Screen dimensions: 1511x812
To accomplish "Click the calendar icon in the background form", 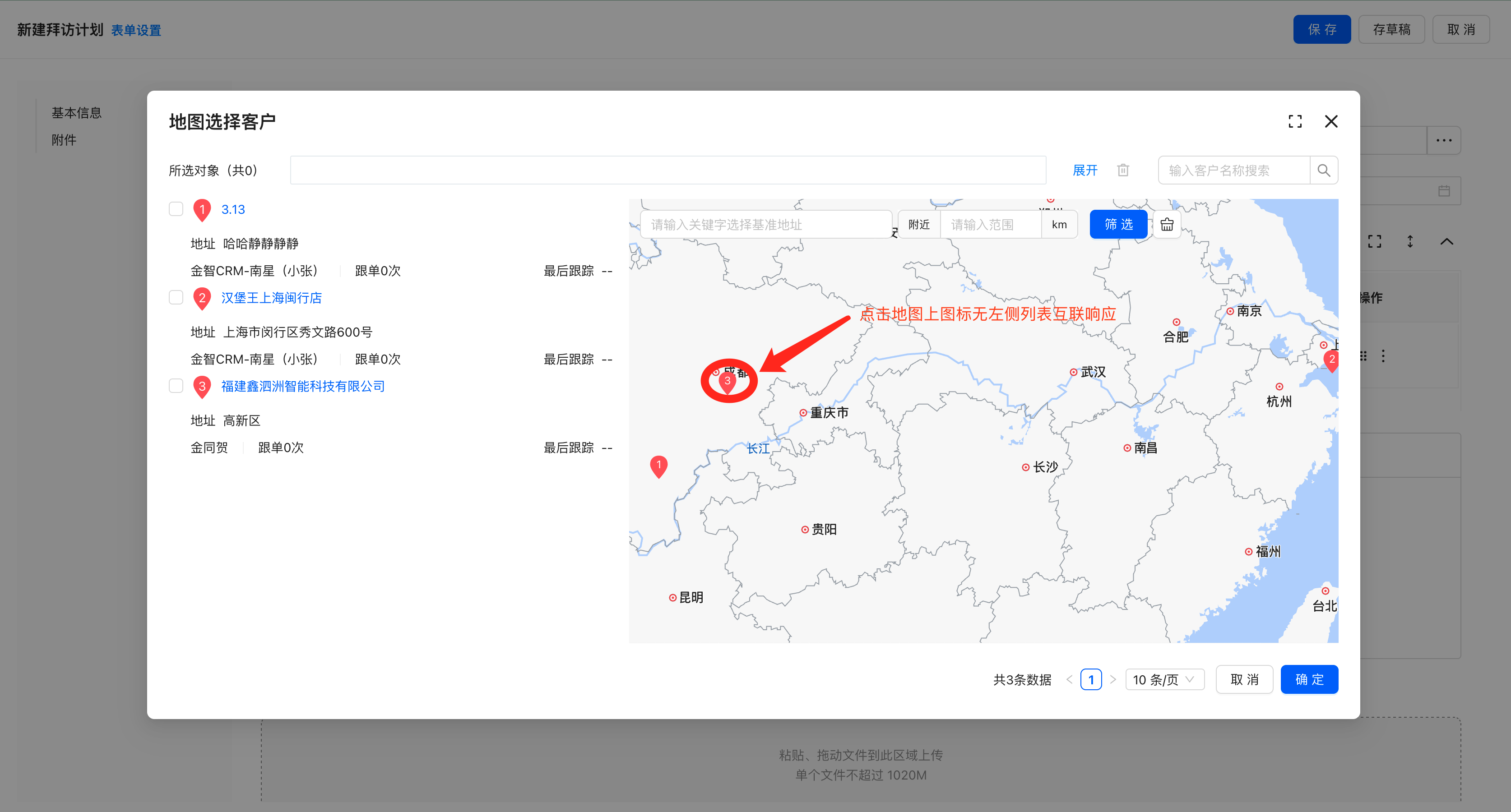I will 1444,191.
